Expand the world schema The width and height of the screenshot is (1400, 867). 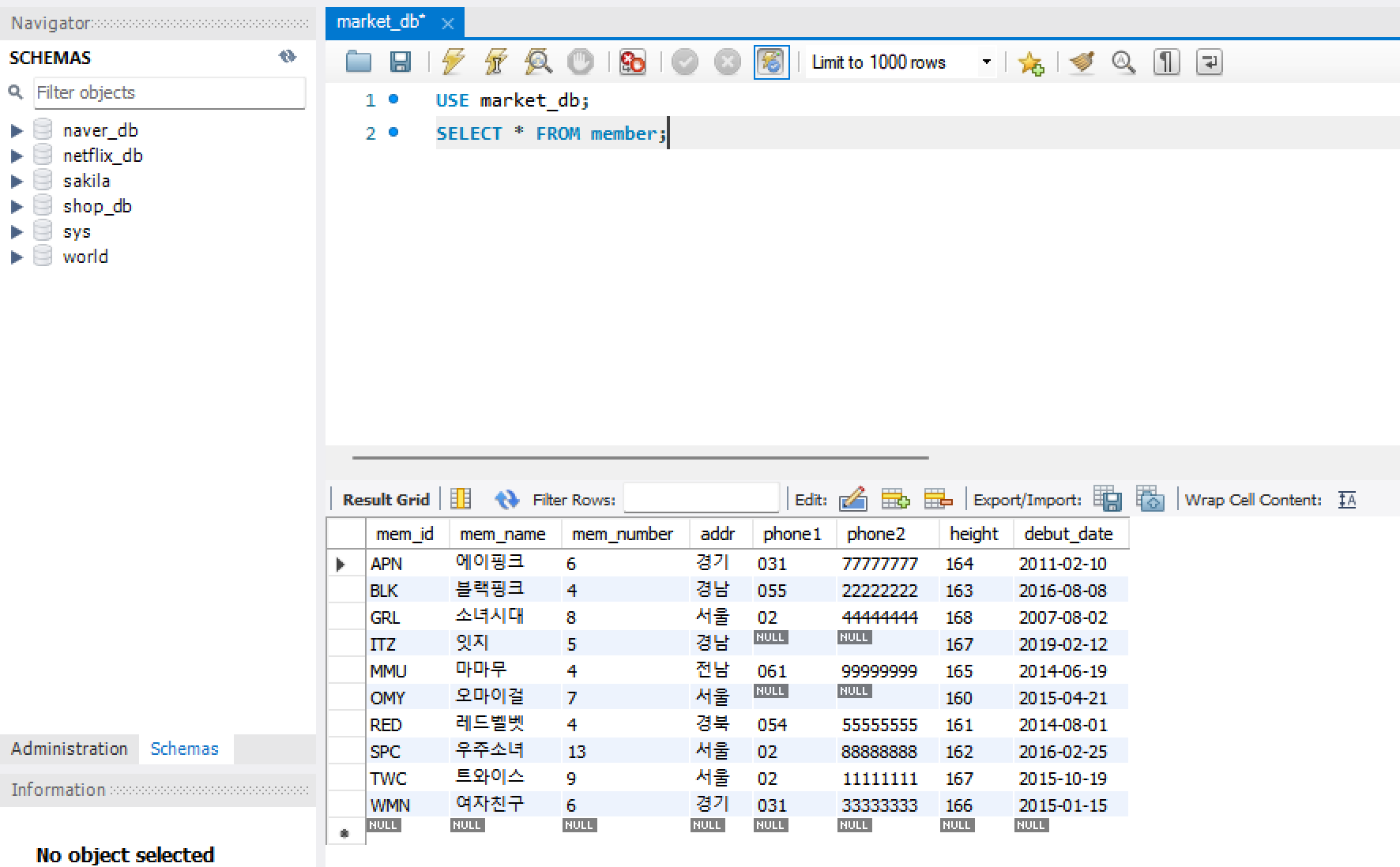[x=17, y=257]
